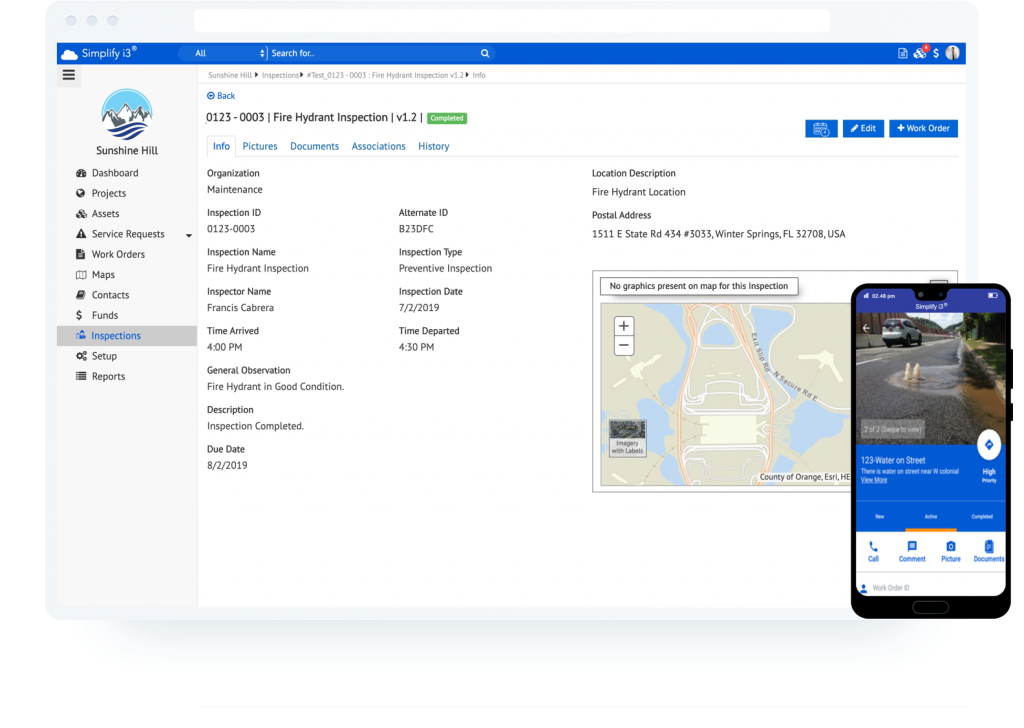Zoom out on the map
1024x728 pixels.
[624, 346]
